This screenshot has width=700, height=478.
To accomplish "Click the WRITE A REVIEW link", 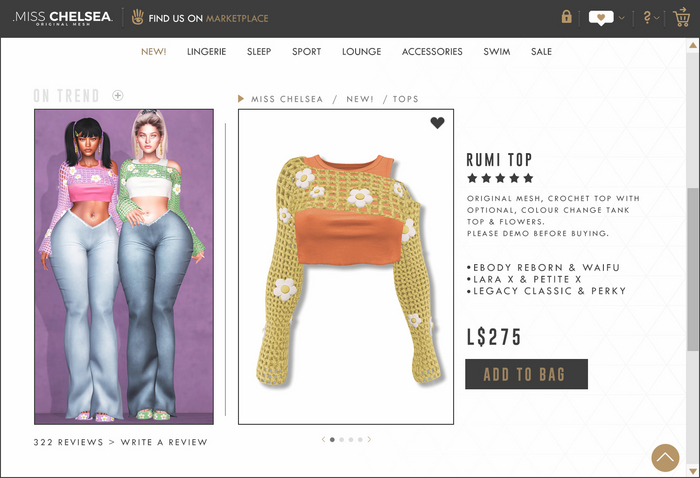I will coord(164,442).
